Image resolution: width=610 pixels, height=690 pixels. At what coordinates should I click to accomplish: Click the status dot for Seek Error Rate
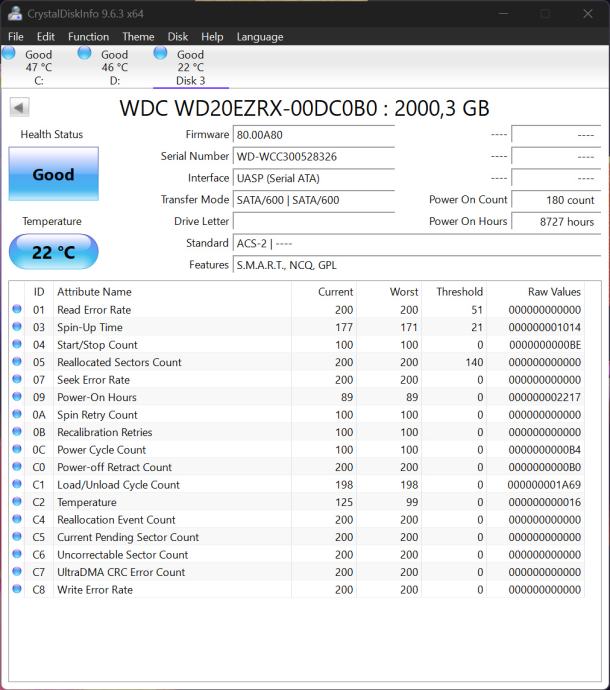pos(17,379)
